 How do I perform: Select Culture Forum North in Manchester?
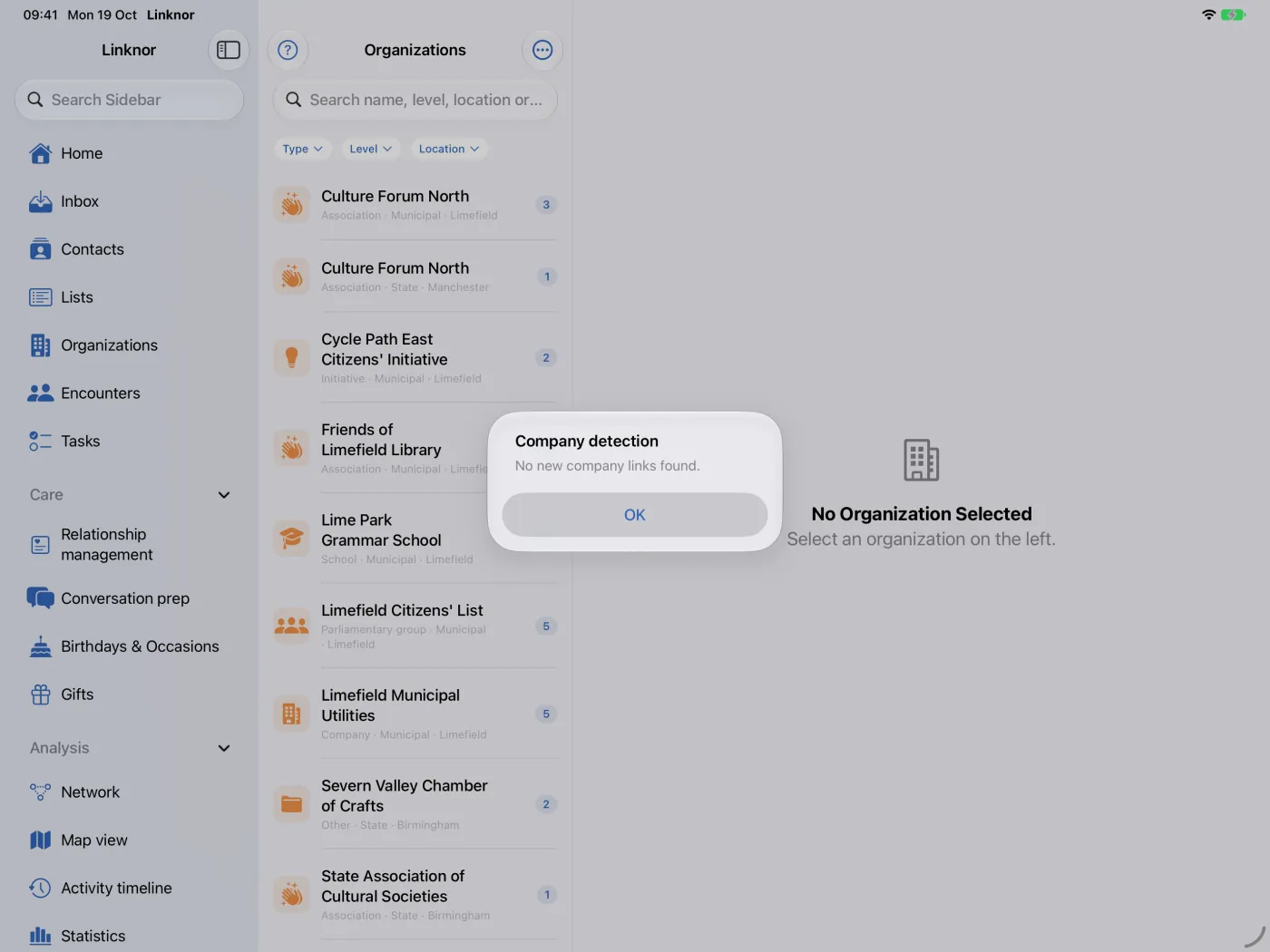tap(415, 277)
